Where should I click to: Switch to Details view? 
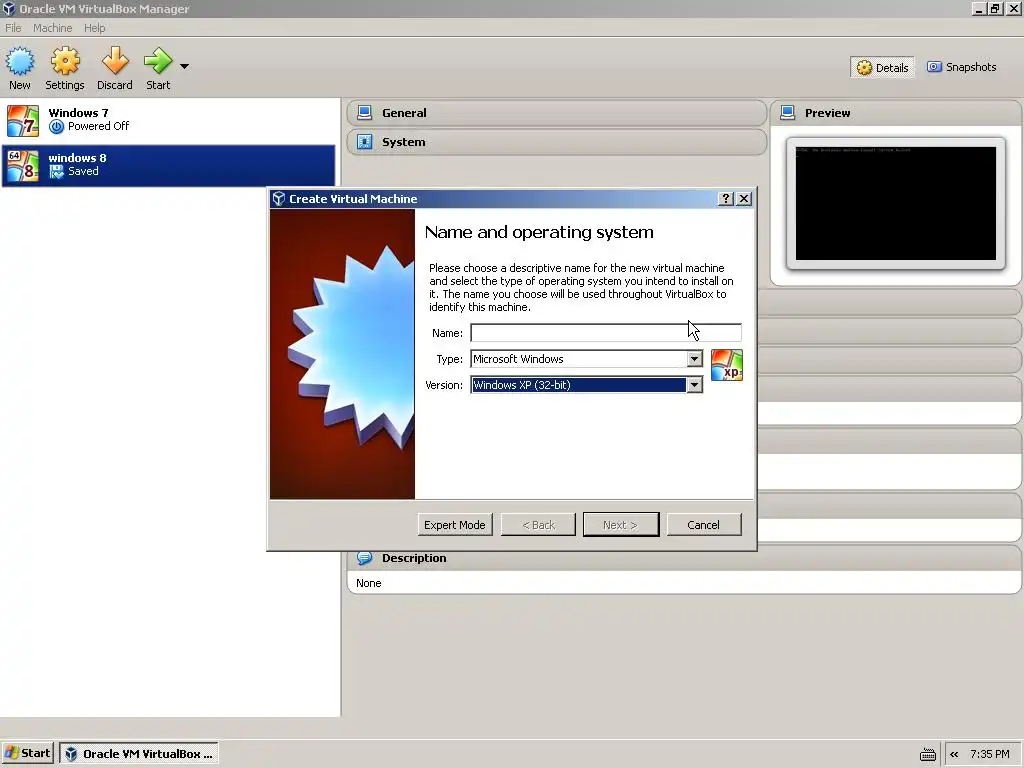pos(882,67)
